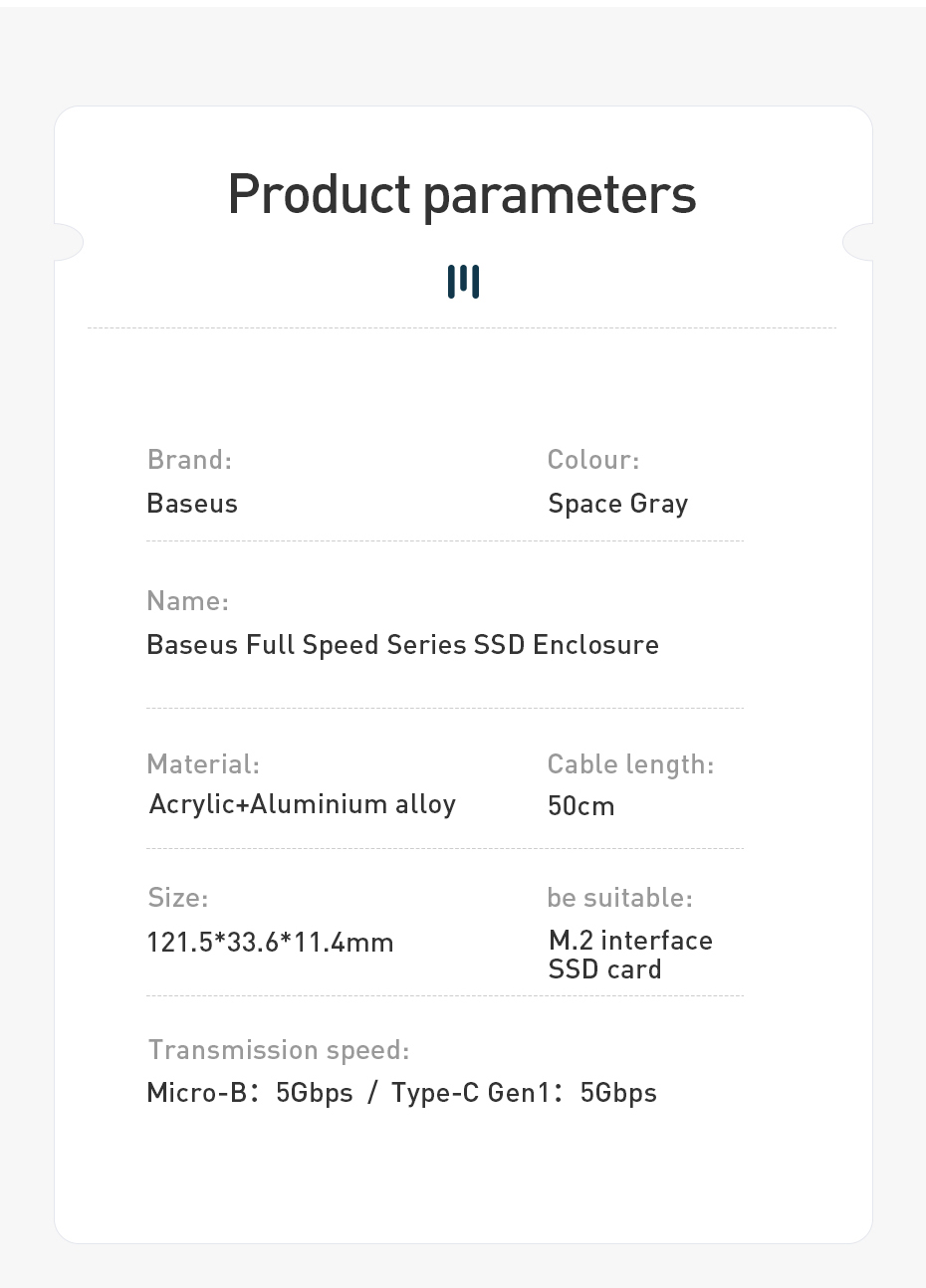Select the be suitable label
Screen dimensions: 926x1288
(x=619, y=898)
